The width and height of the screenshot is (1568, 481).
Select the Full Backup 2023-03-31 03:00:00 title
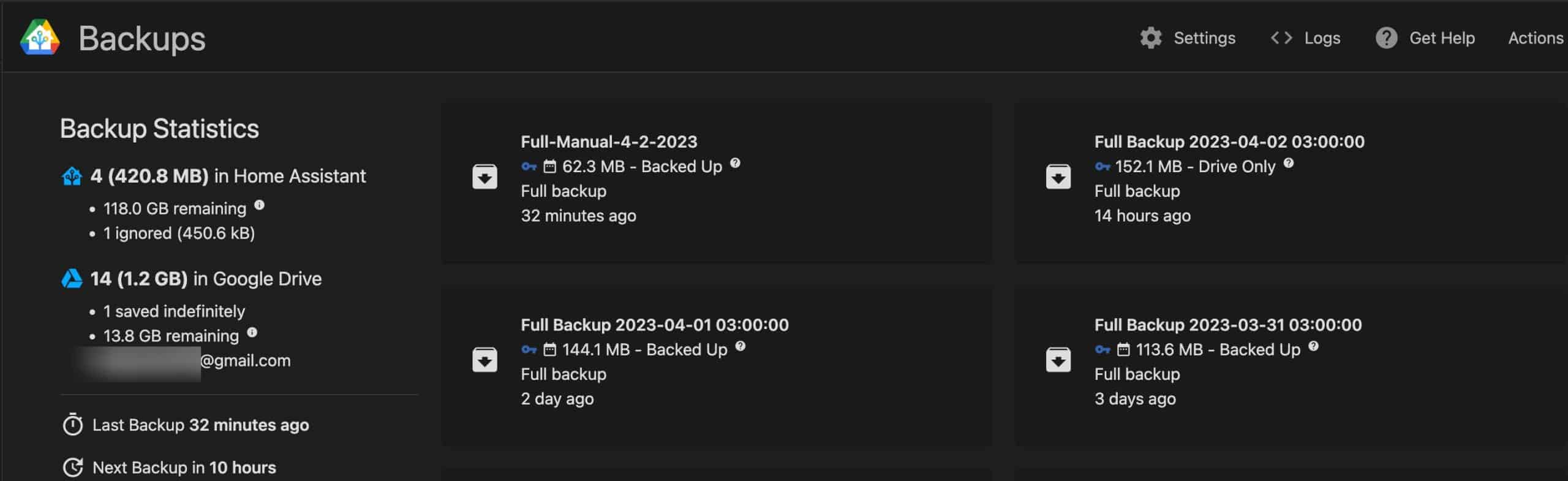click(1228, 325)
